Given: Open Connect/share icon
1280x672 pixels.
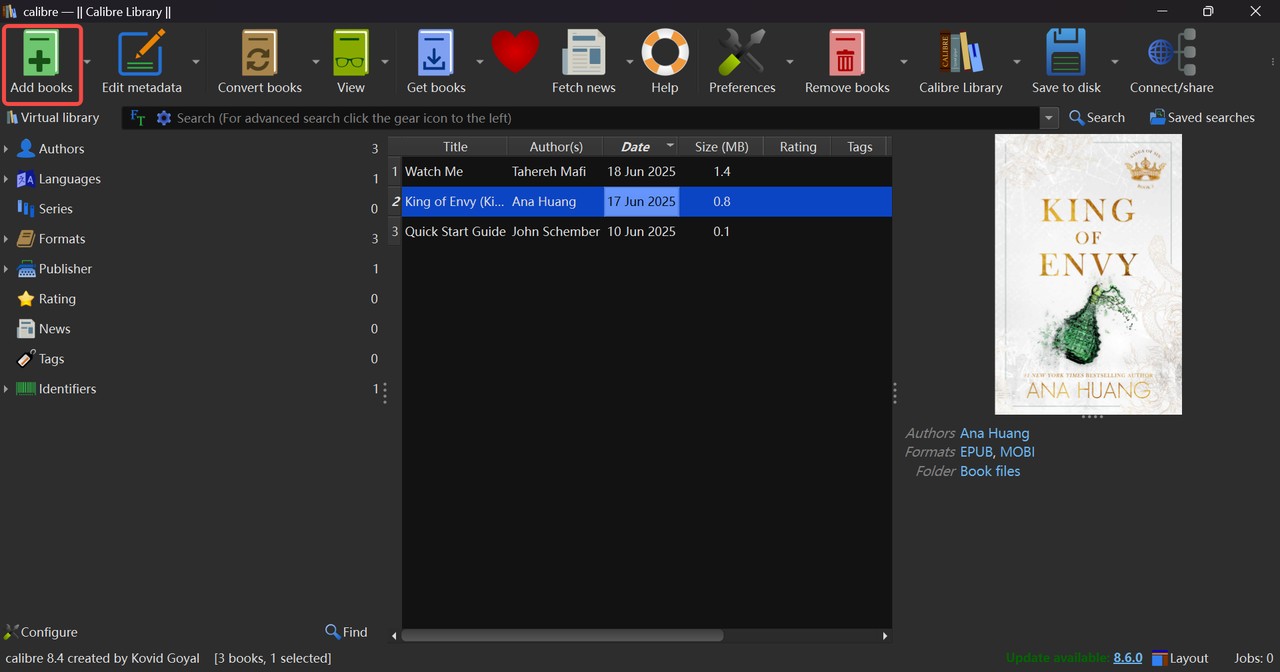Looking at the screenshot, I should tap(1171, 53).
